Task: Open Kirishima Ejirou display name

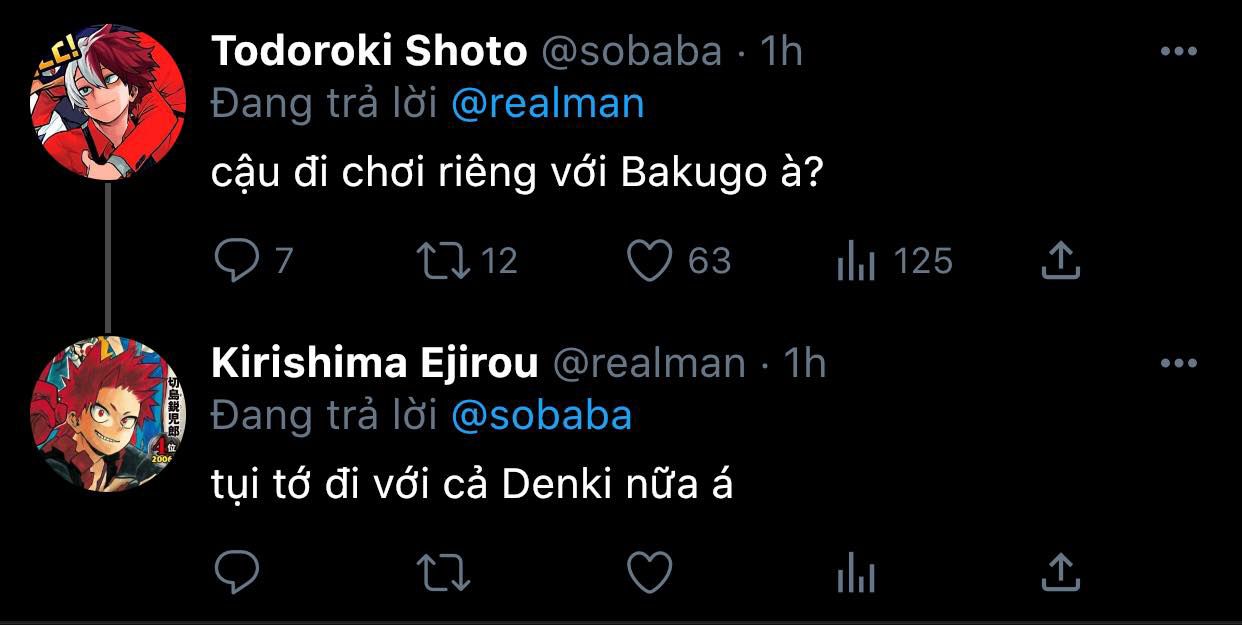Action: pos(375,363)
